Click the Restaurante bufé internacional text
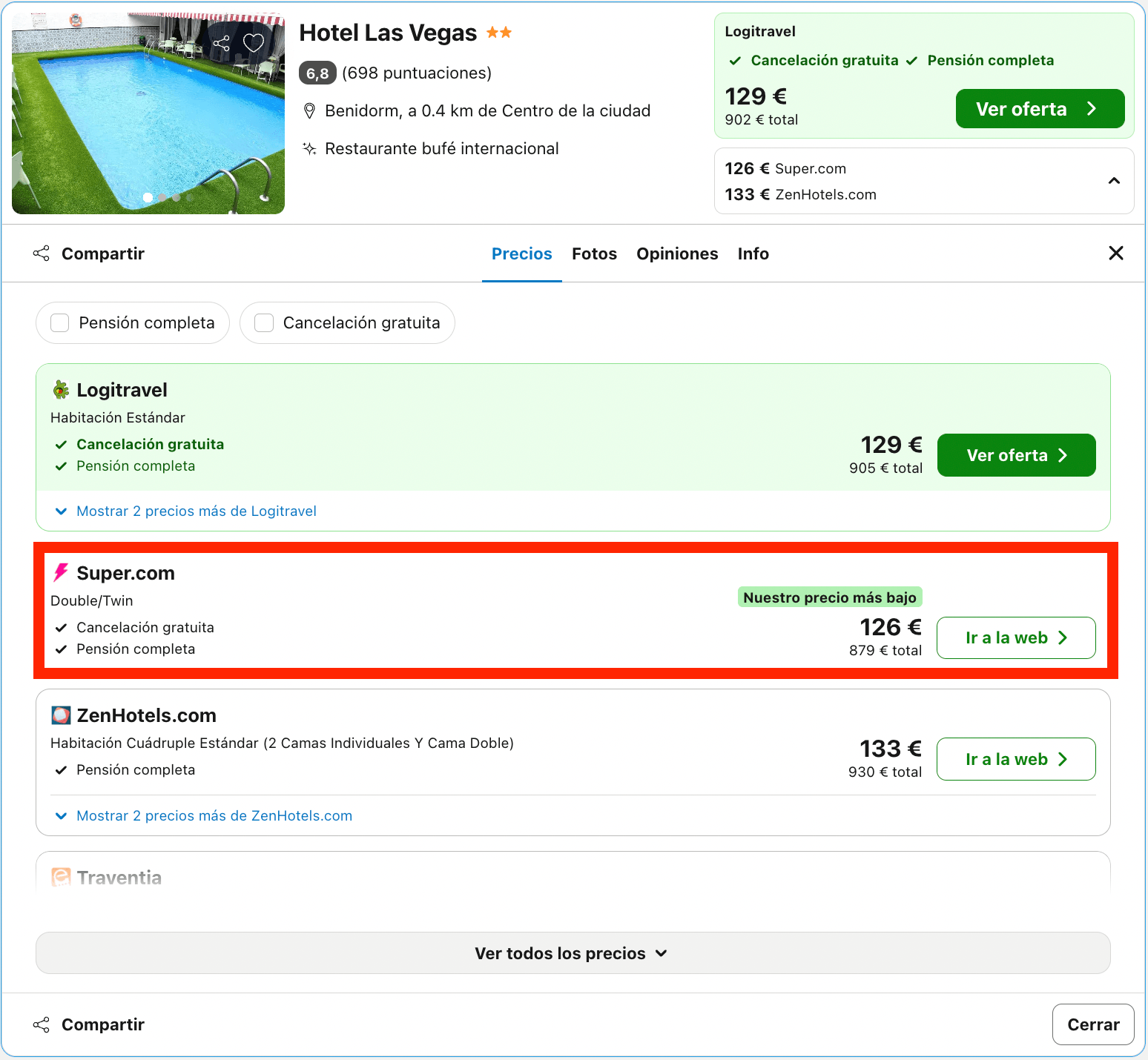The height and width of the screenshot is (1060, 1148). coord(442,148)
